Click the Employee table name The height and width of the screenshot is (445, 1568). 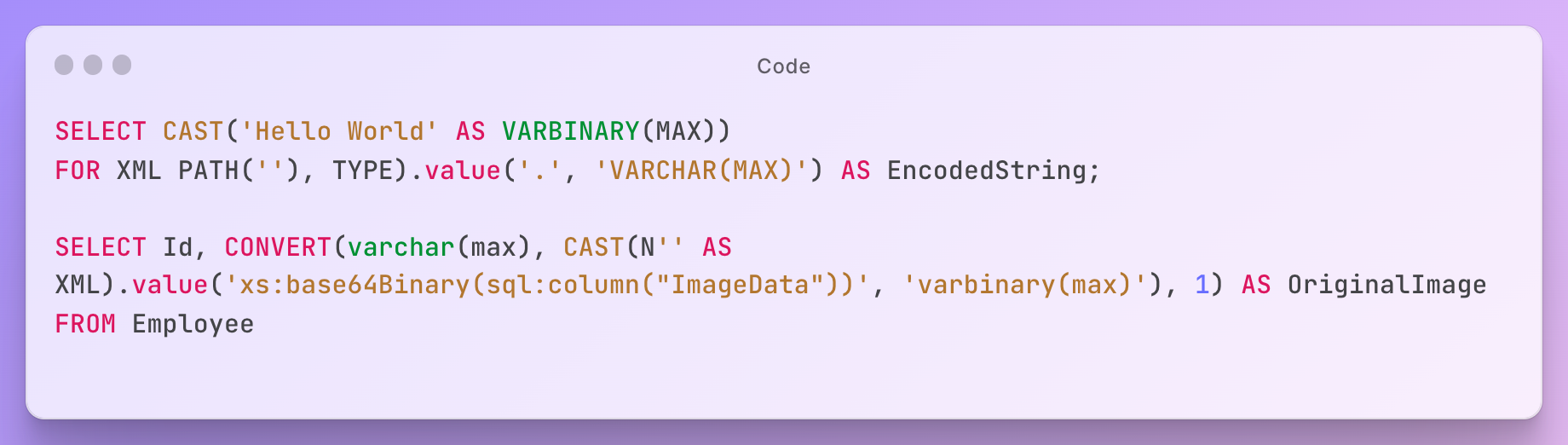(193, 324)
